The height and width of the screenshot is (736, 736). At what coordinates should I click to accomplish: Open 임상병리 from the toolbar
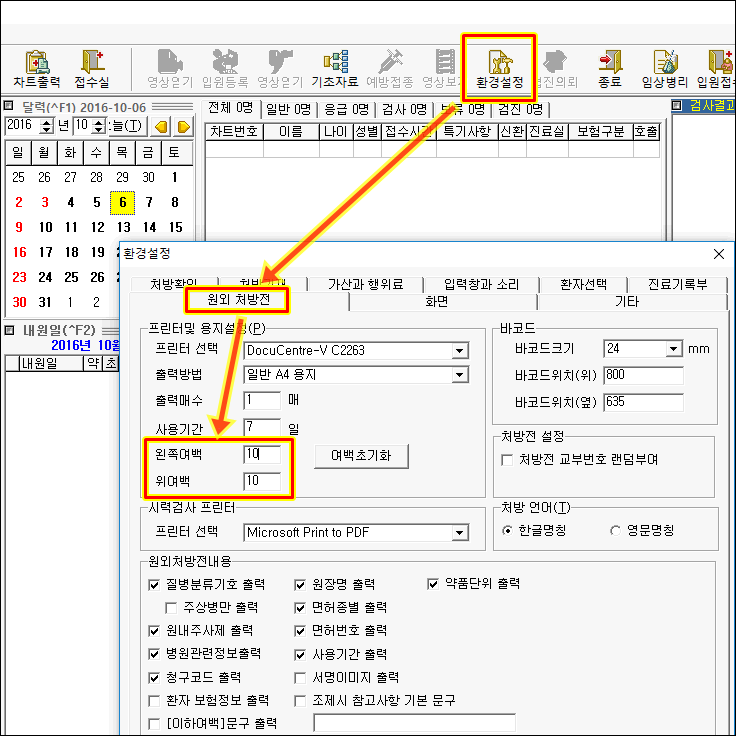665,67
